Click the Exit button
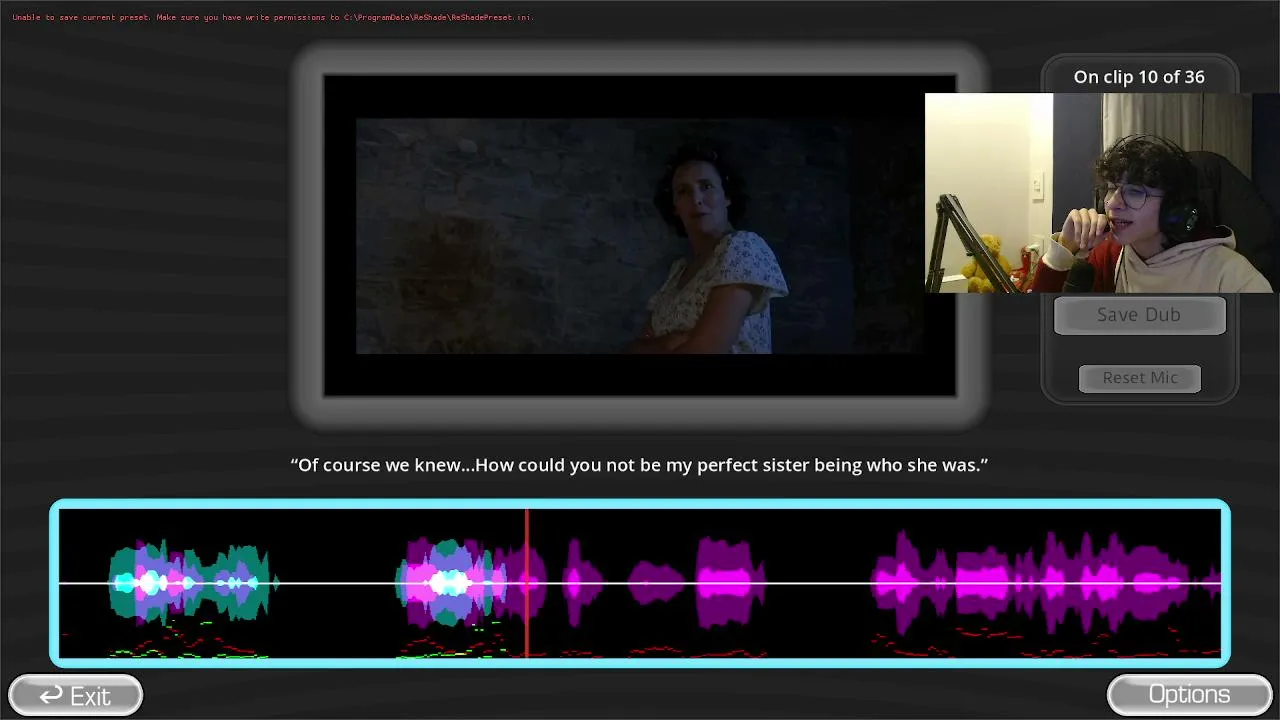Image resolution: width=1280 pixels, height=720 pixels. pos(75,695)
